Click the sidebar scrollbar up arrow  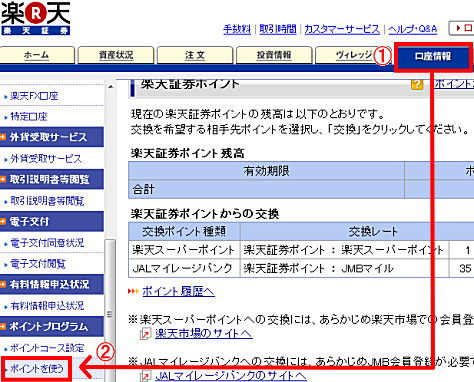click(111, 87)
